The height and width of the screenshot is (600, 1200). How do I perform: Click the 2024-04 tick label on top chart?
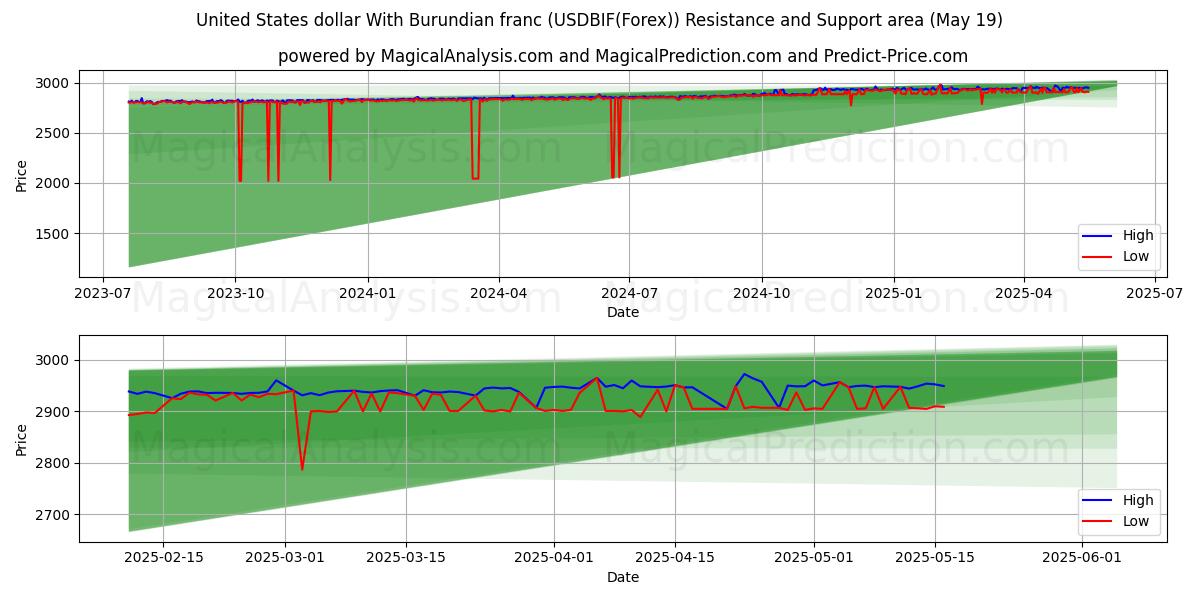tap(498, 294)
